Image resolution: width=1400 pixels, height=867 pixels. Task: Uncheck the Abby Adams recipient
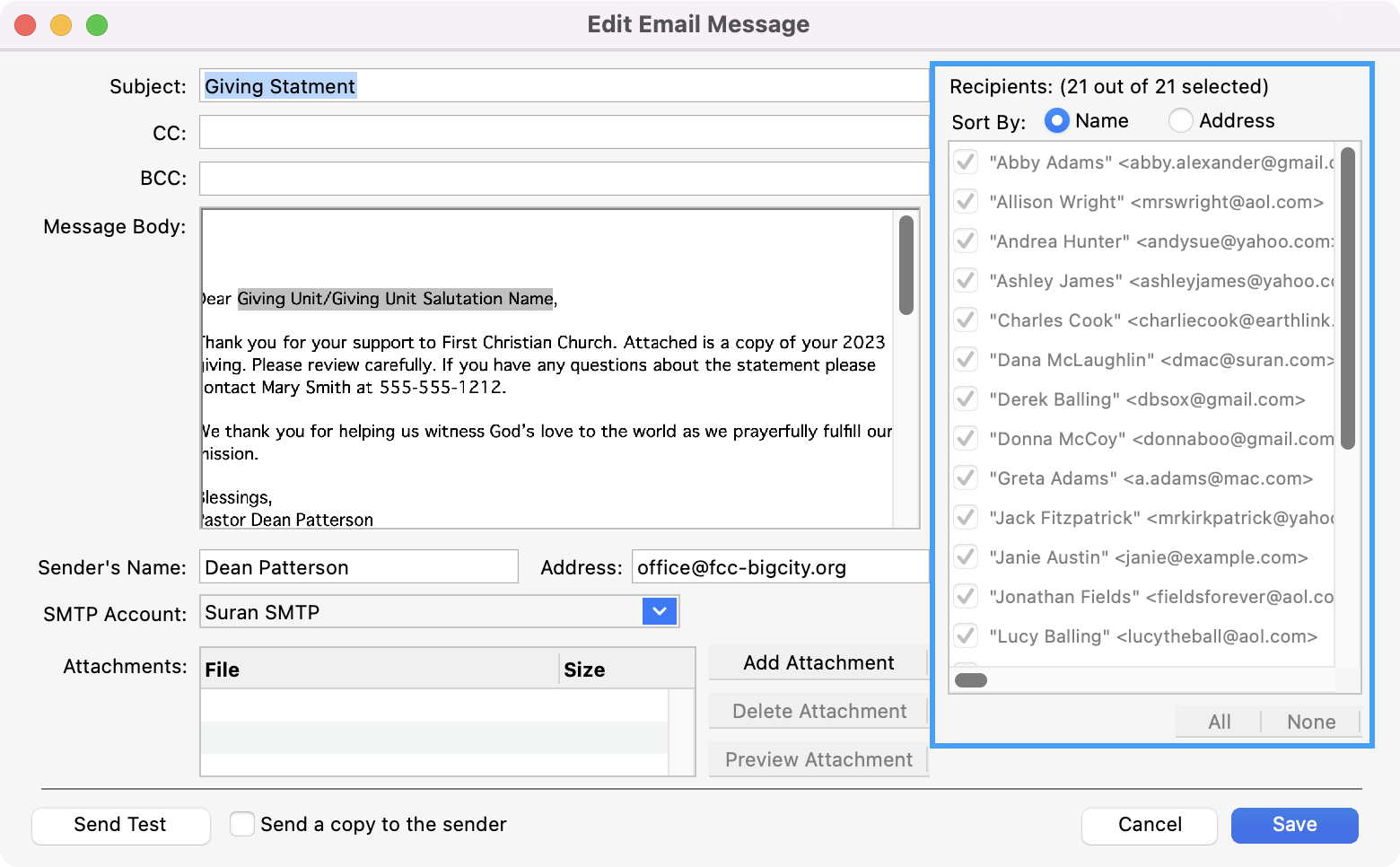click(966, 162)
